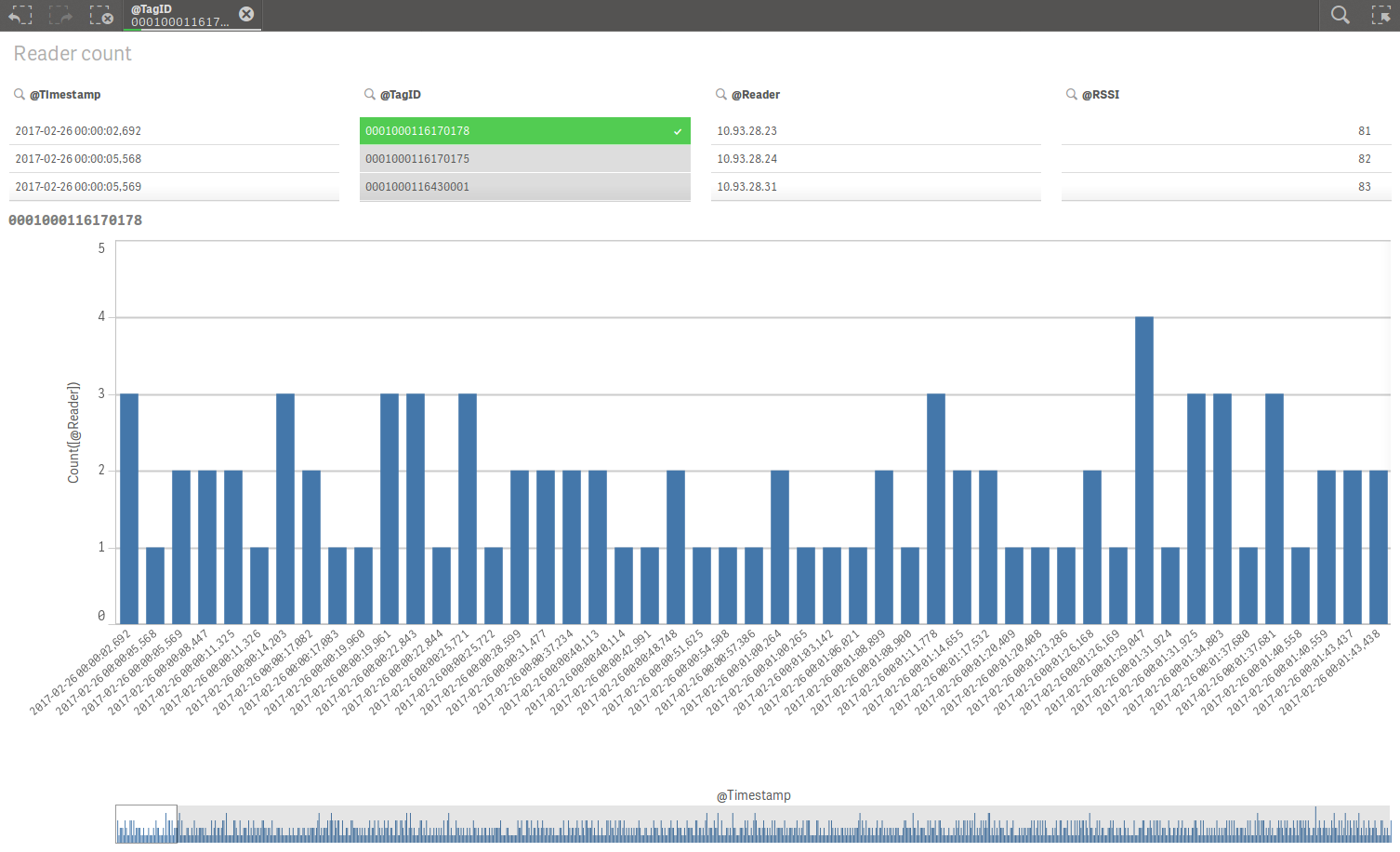This screenshot has width=1400, height=852.
Task: Click the @RSSI filter pane title
Action: pyautogui.click(x=1101, y=95)
